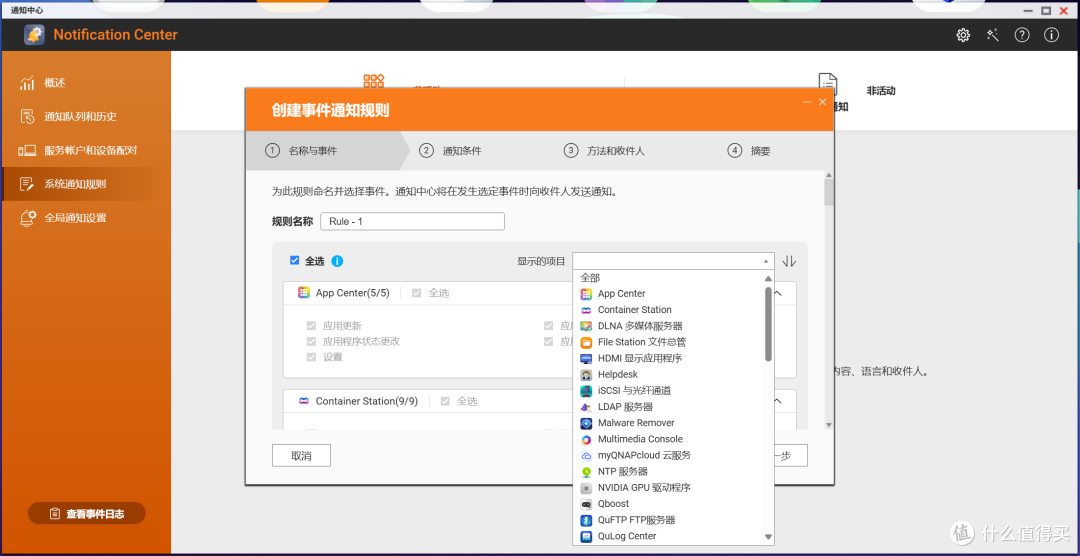Toggle App Center 全选 checkbox

(x=417, y=293)
